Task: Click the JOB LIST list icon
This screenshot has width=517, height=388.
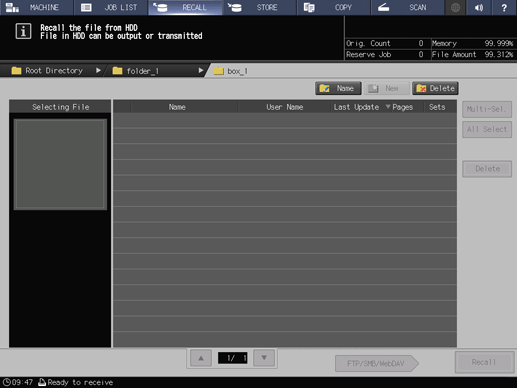Action: coord(86,7)
